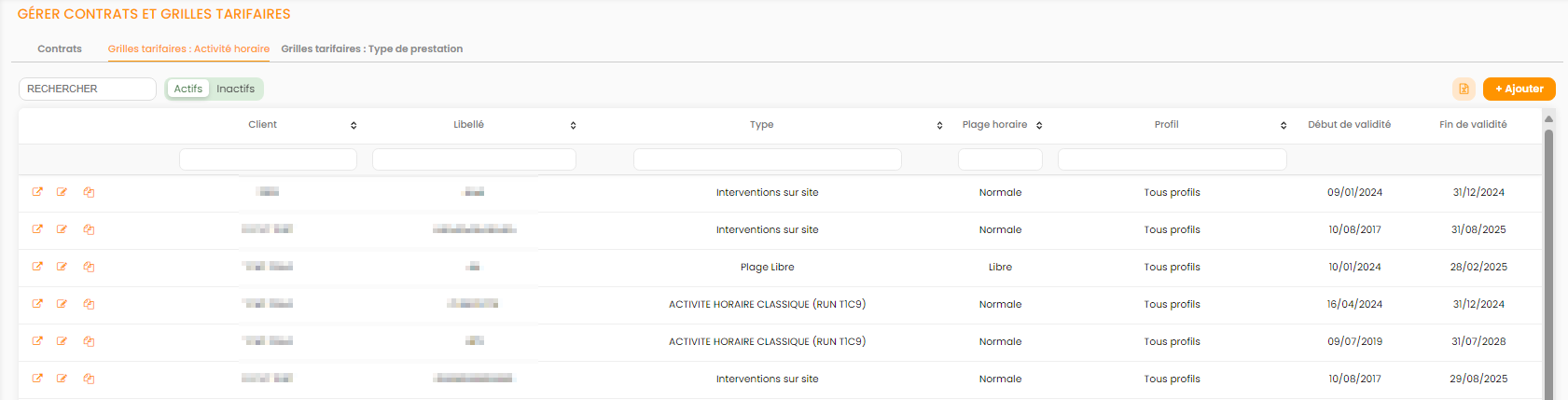Screen dimensions: 1568x400
Task: Sort by Libellé column arrows
Action: click(573, 125)
